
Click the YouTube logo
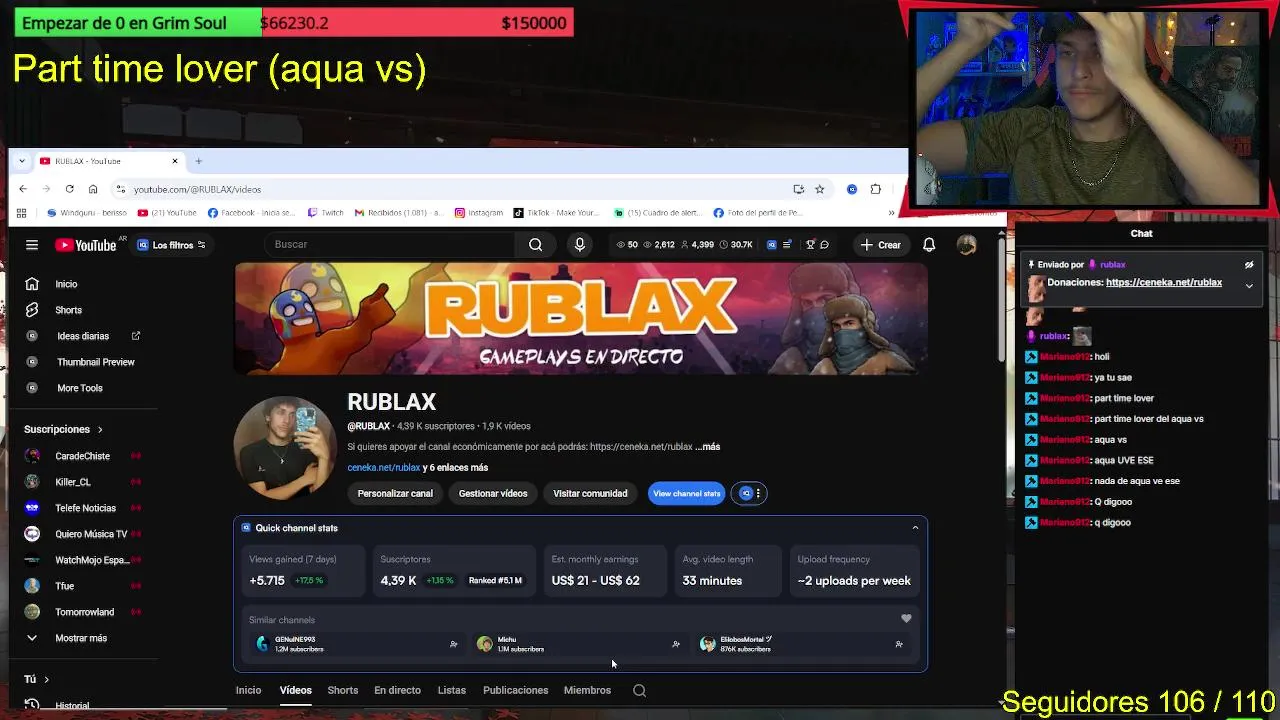click(x=86, y=245)
